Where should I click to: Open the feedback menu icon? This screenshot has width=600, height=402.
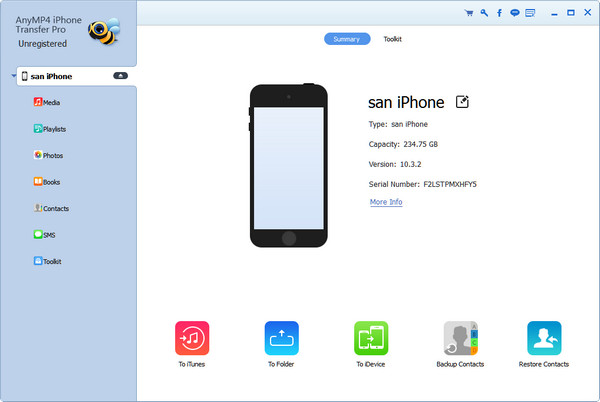click(530, 13)
